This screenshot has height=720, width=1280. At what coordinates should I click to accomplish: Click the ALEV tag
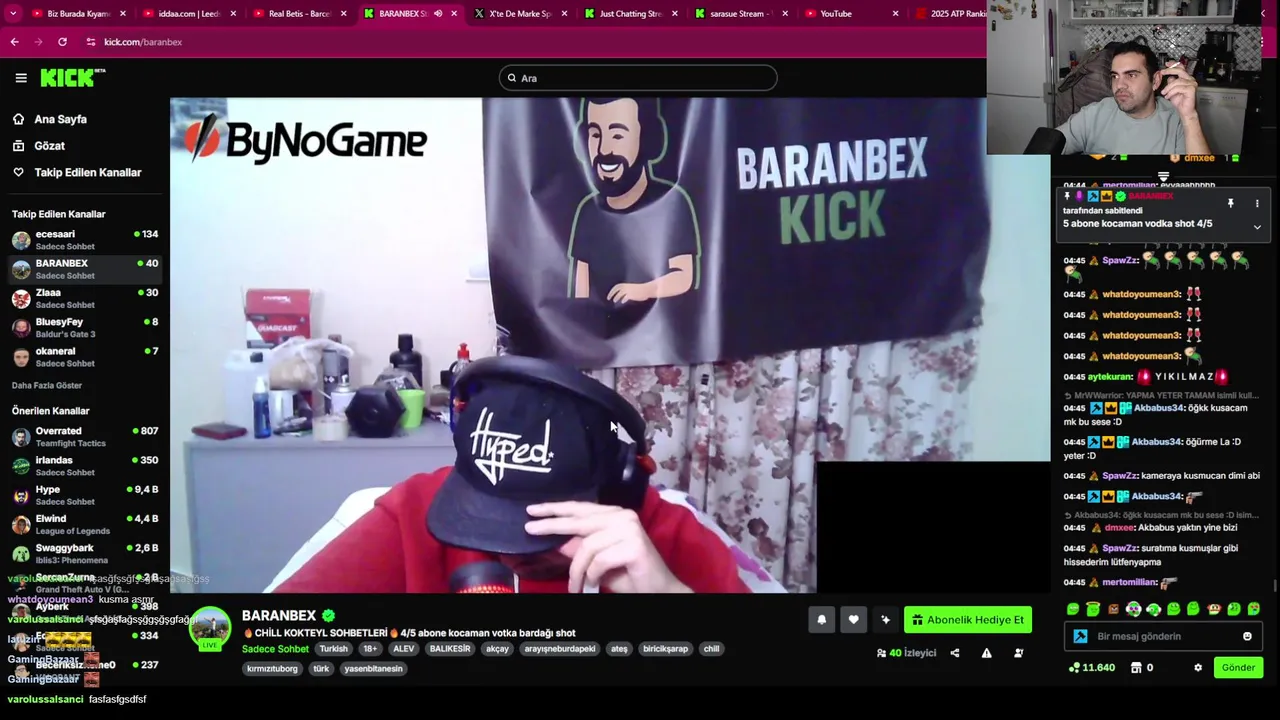point(403,649)
